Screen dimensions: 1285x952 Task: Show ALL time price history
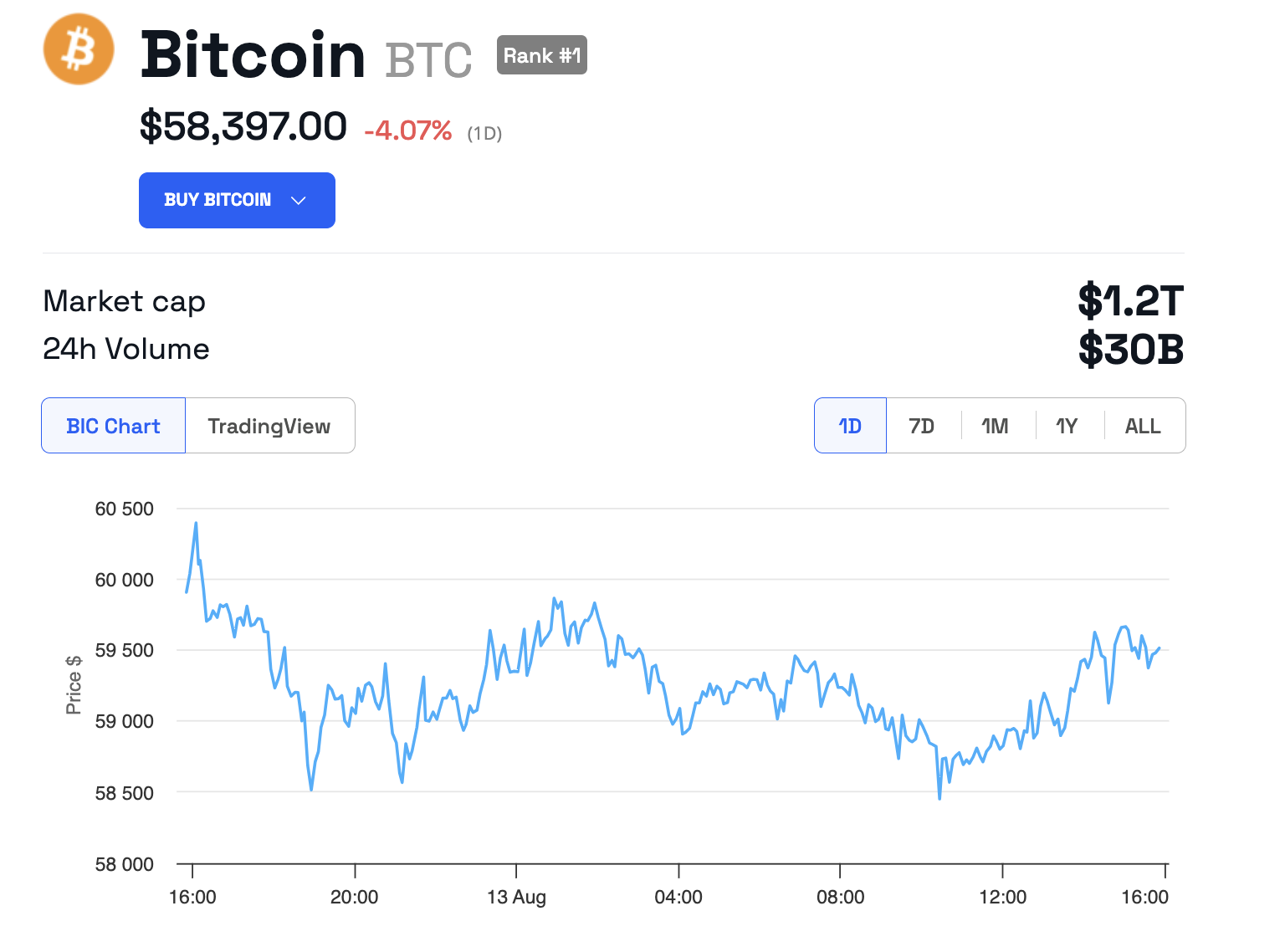pos(1142,426)
